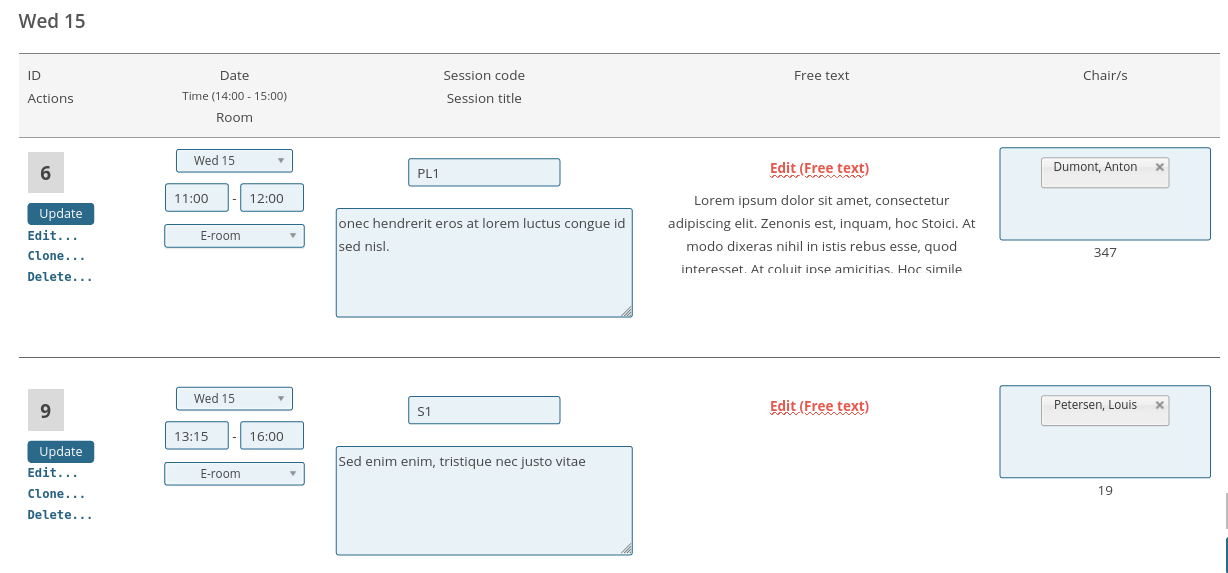
Task: Click end time field showing 12:00
Action: [272, 199]
